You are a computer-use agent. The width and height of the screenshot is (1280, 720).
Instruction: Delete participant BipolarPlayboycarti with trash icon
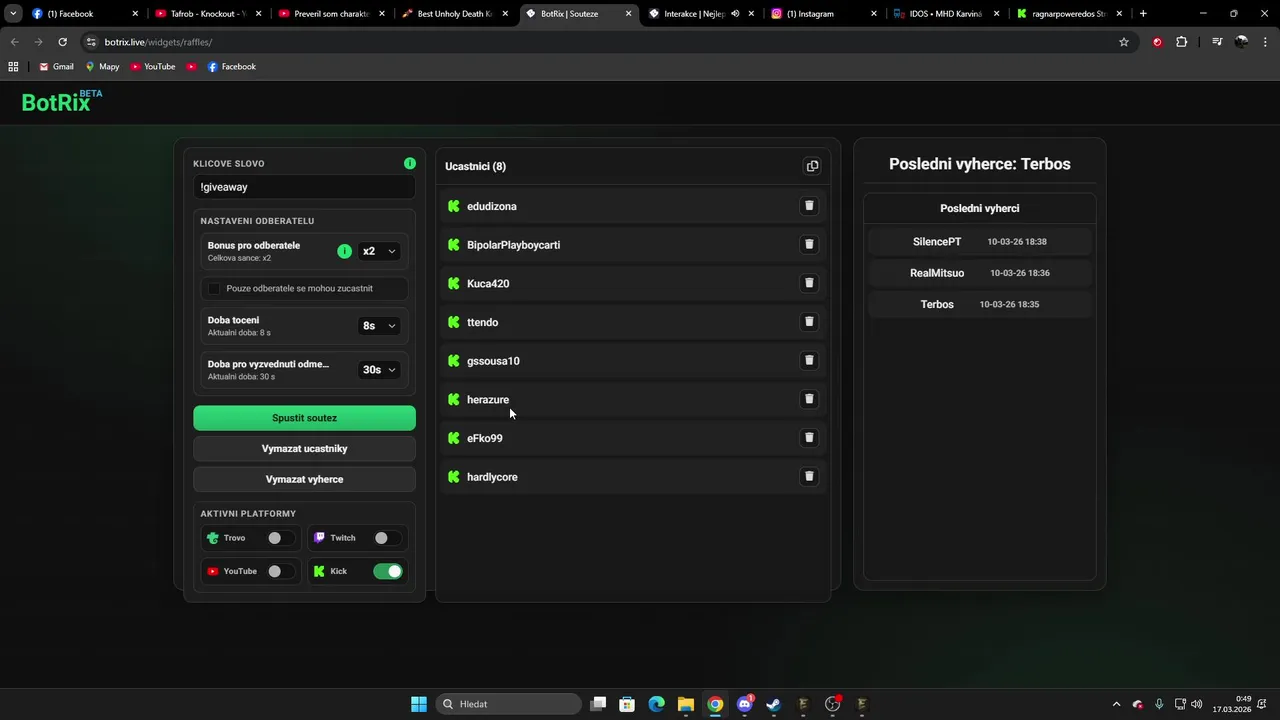point(809,244)
